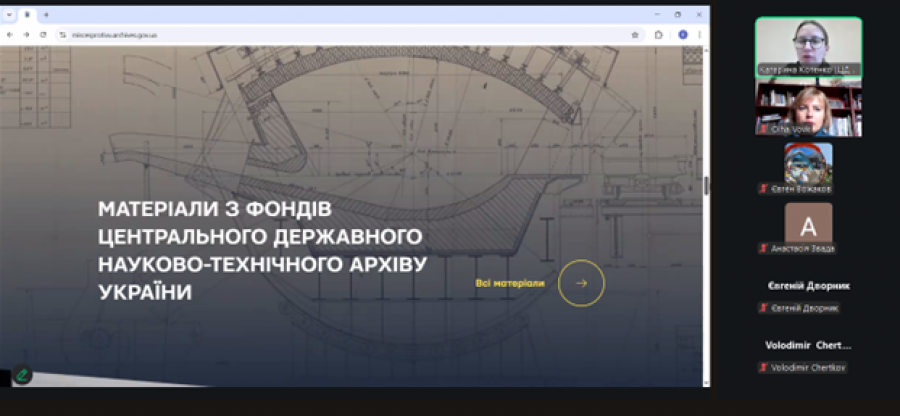This screenshot has width=900, height=416.
Task: Click the browser back arrow
Action: click(x=10, y=34)
